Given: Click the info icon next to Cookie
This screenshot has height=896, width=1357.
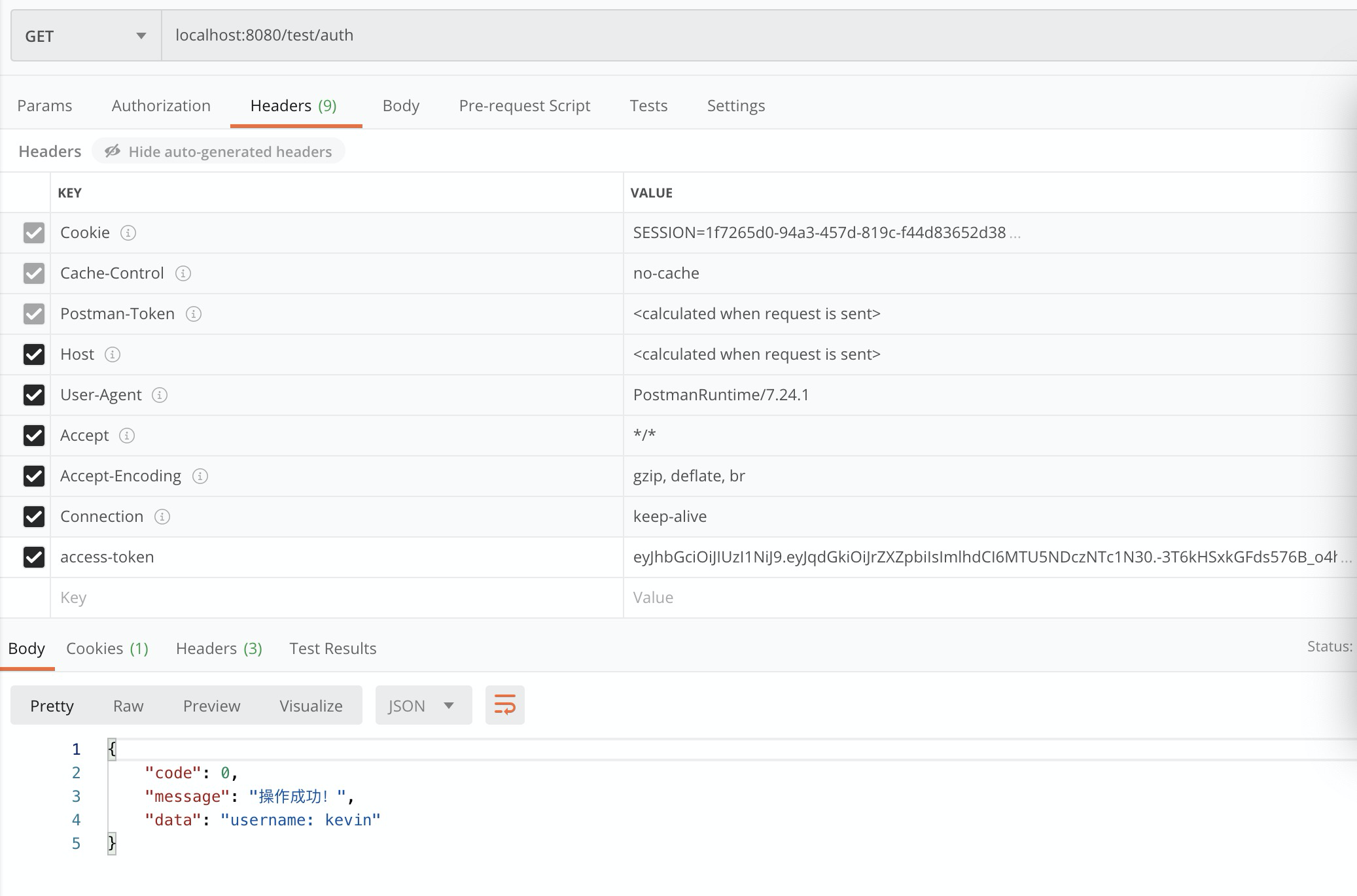Looking at the screenshot, I should pos(128,233).
